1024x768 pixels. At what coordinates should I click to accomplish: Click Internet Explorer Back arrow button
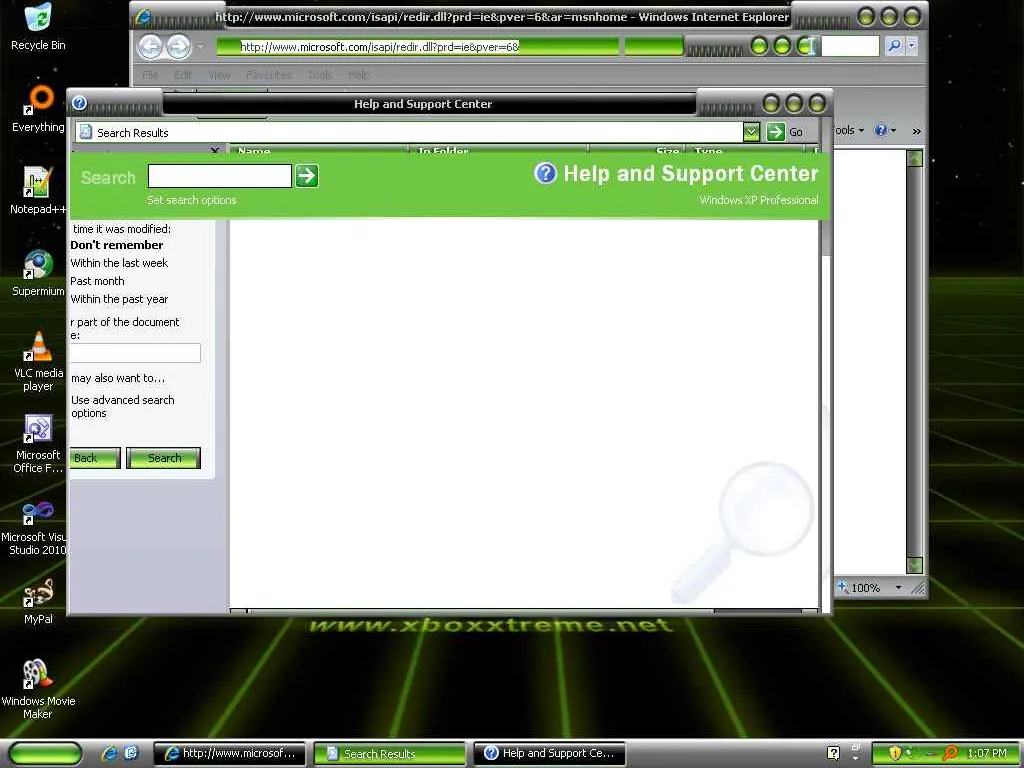(x=151, y=46)
